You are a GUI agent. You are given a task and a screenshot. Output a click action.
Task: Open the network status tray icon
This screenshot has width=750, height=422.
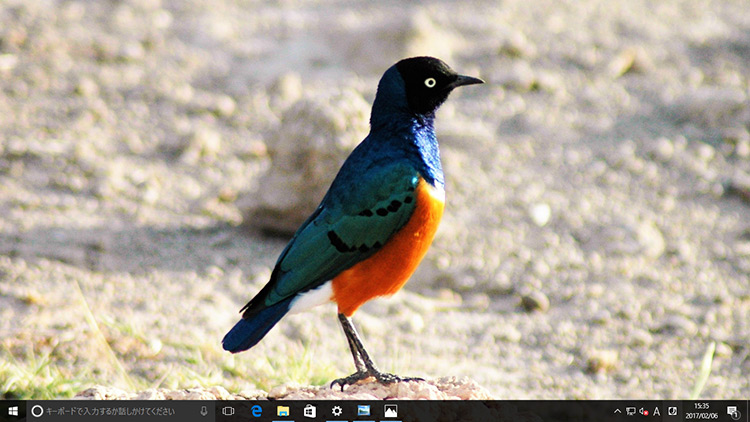(x=630, y=411)
